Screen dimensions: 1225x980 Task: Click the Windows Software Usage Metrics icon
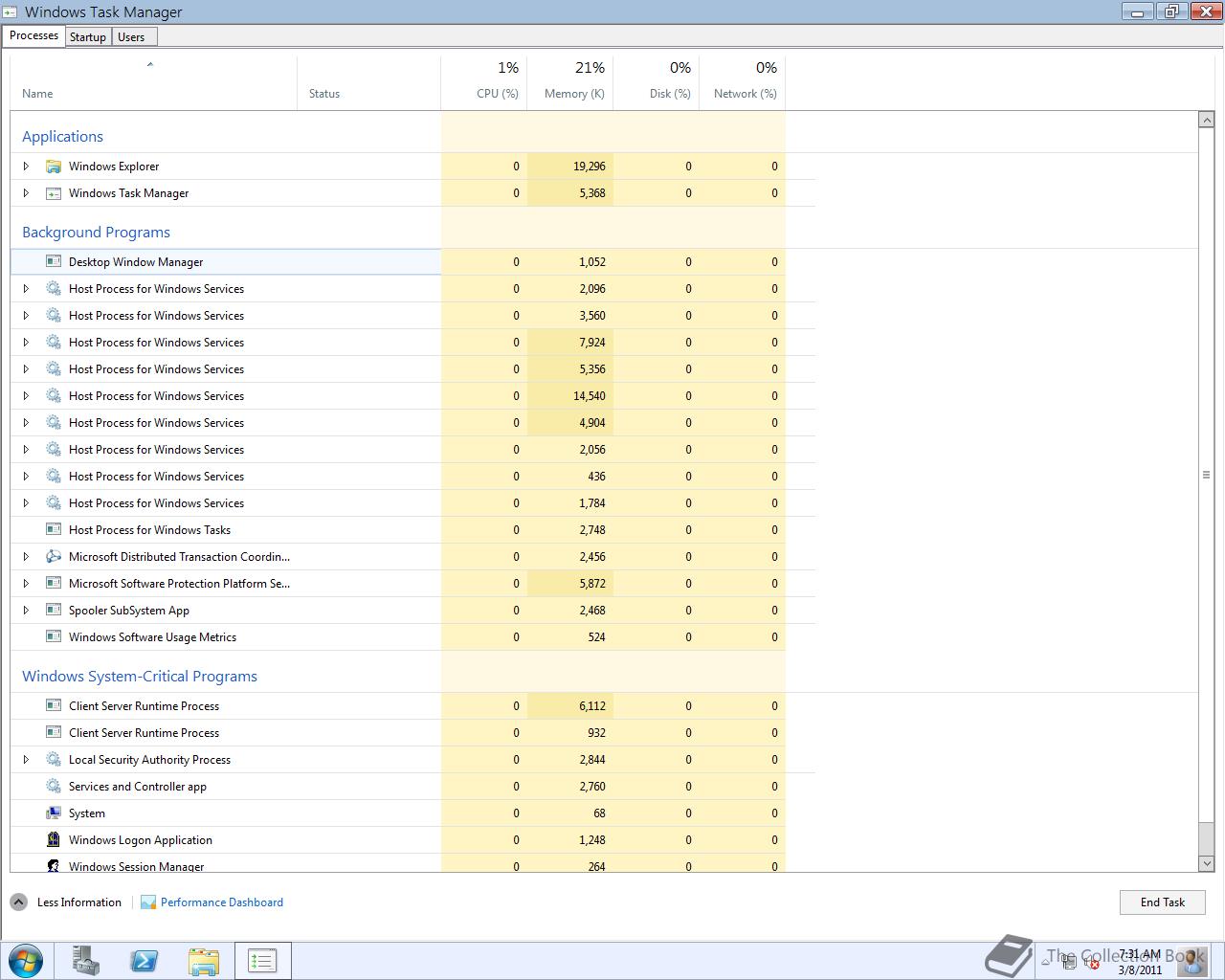coord(54,637)
